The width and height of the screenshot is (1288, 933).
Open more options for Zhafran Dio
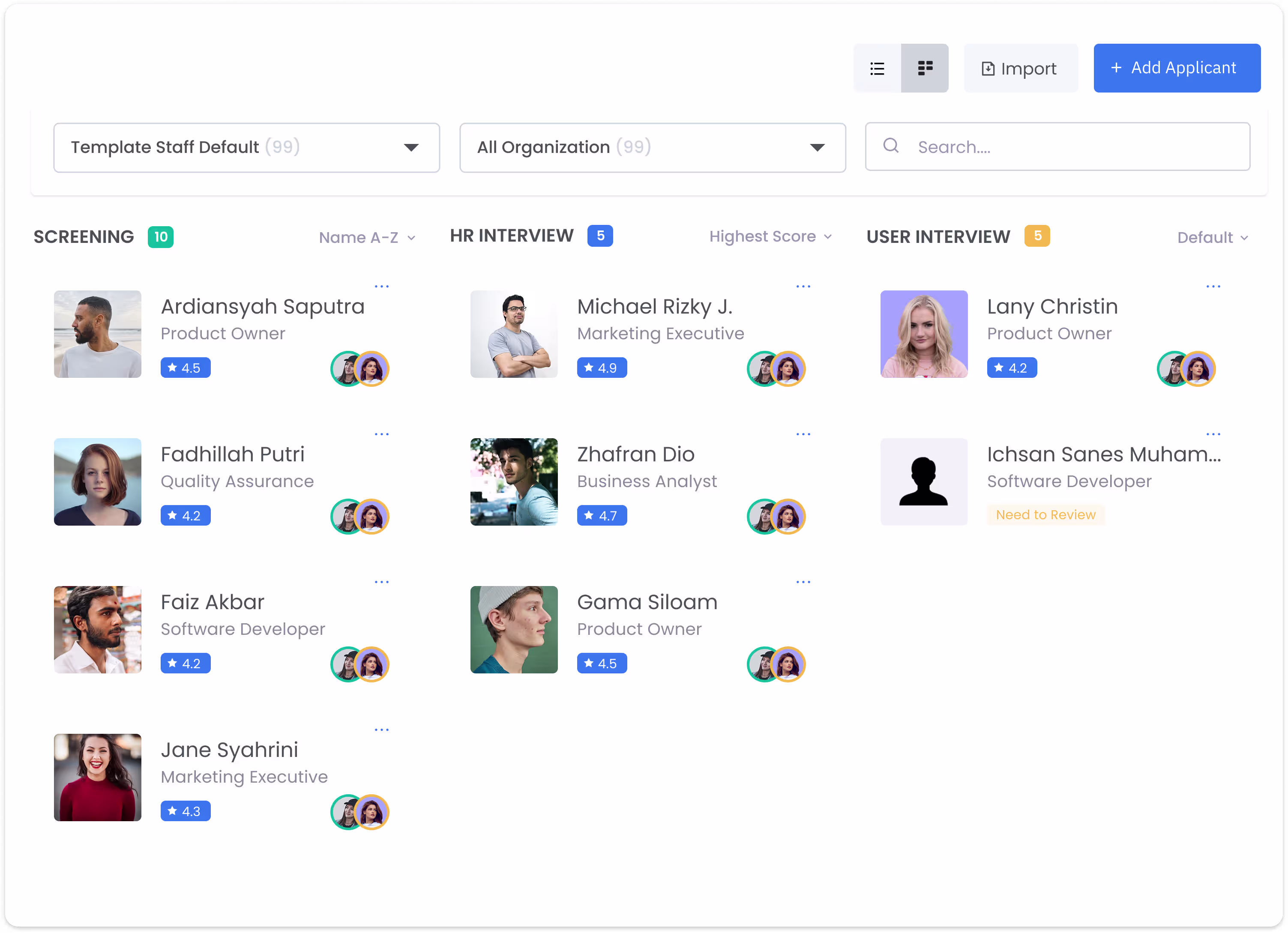pos(803,434)
